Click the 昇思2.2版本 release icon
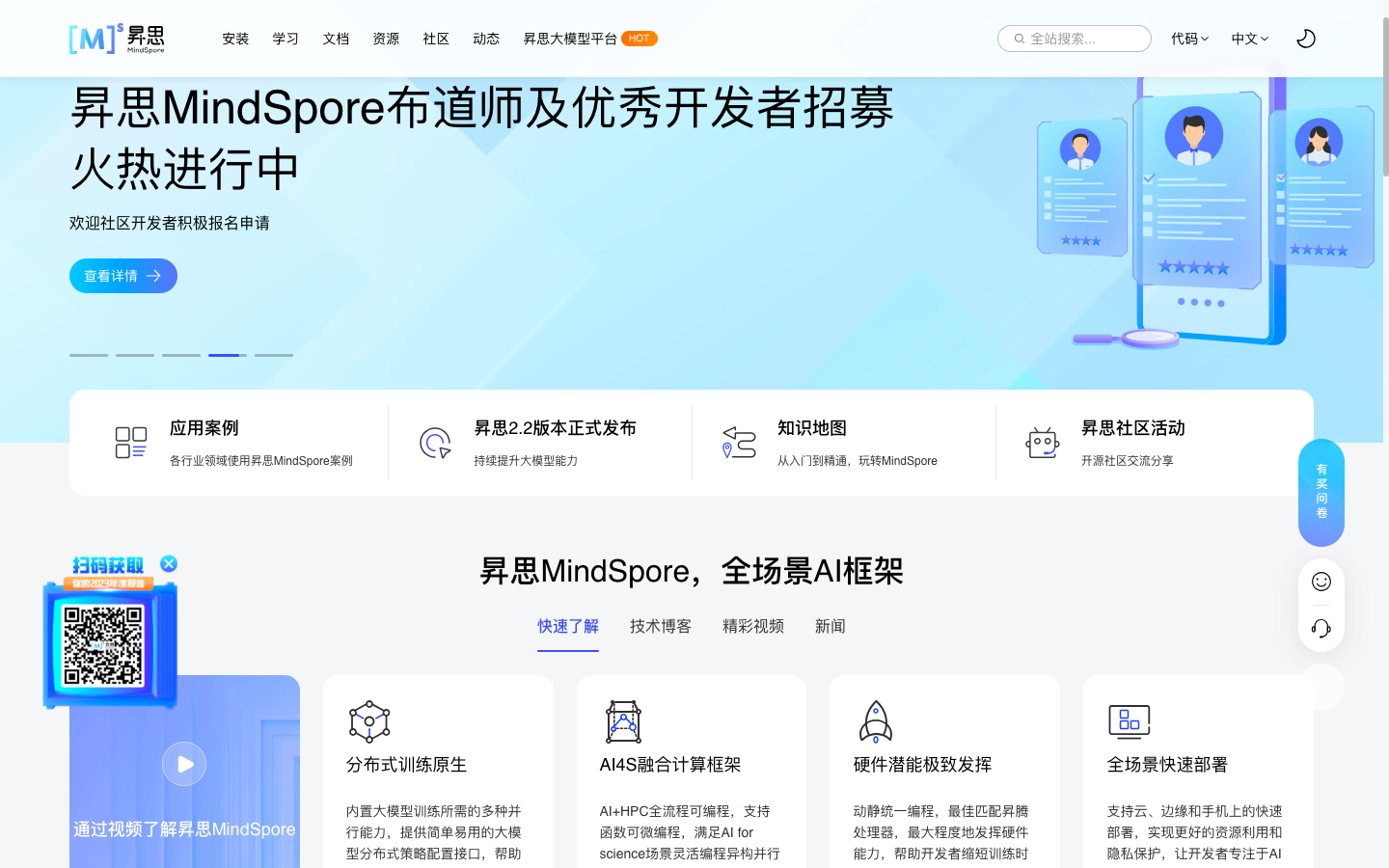1389x868 pixels. (x=435, y=443)
